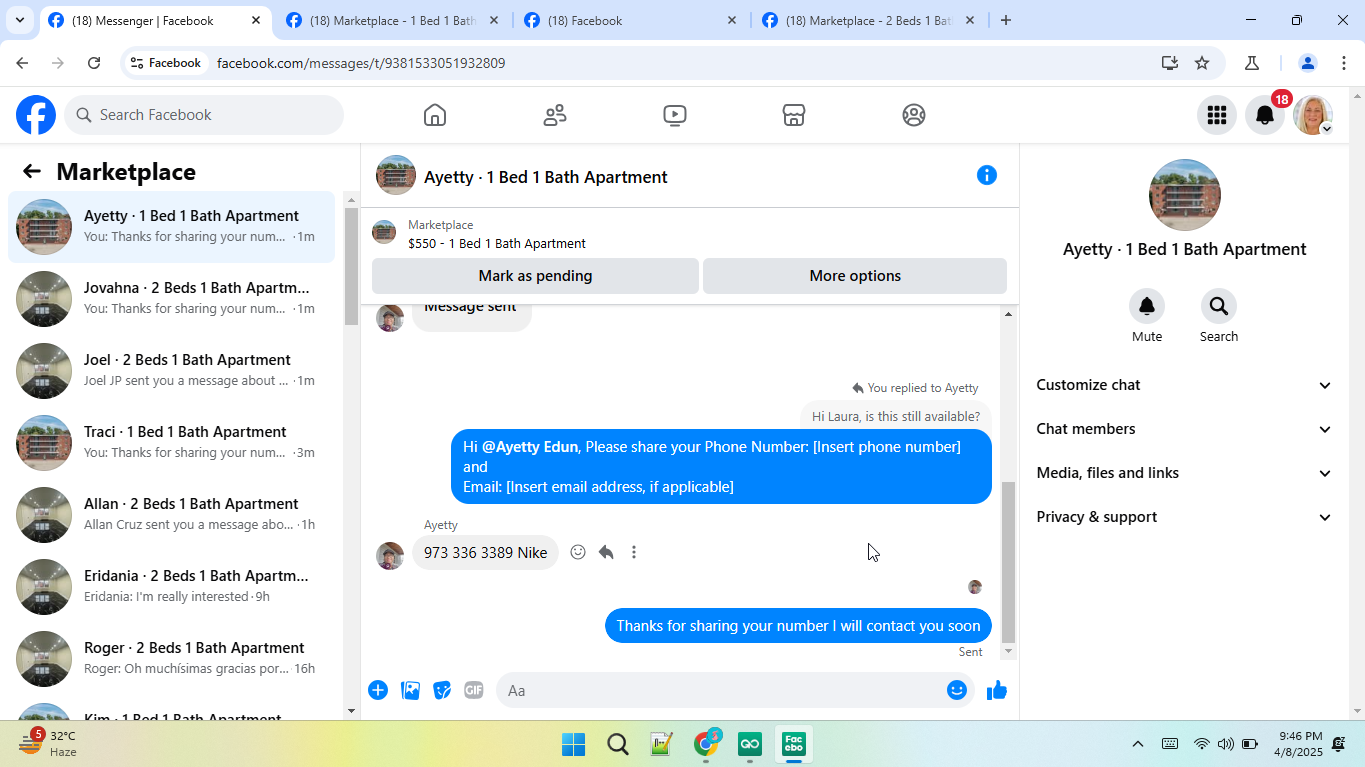Screen dimensions: 1365x767
Task: Close the Messenger tab
Action: [x=256, y=20]
